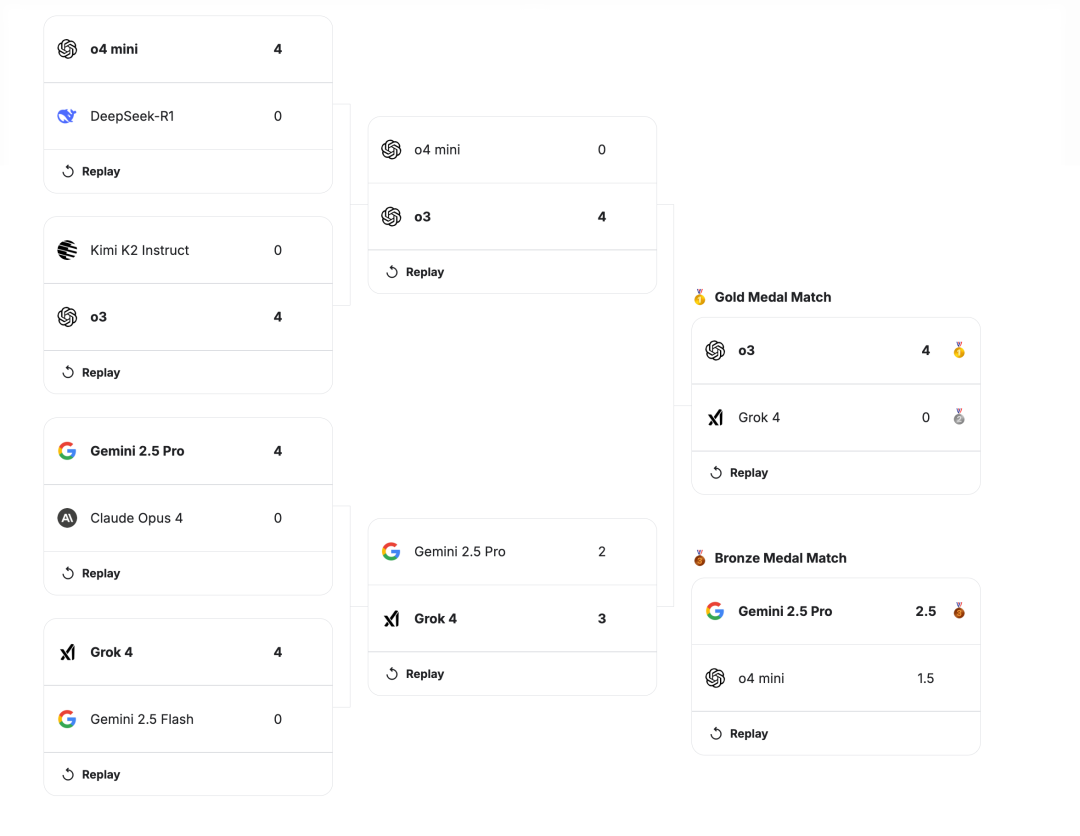Replay the o4 mini vs o3 semifinal

(x=415, y=272)
